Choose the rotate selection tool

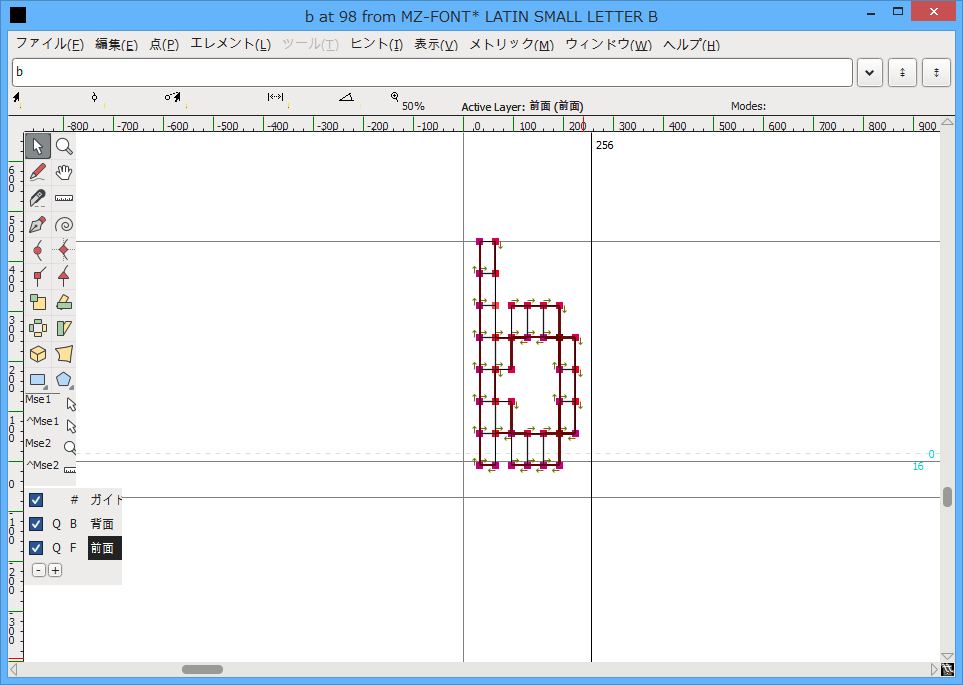[x=64, y=302]
